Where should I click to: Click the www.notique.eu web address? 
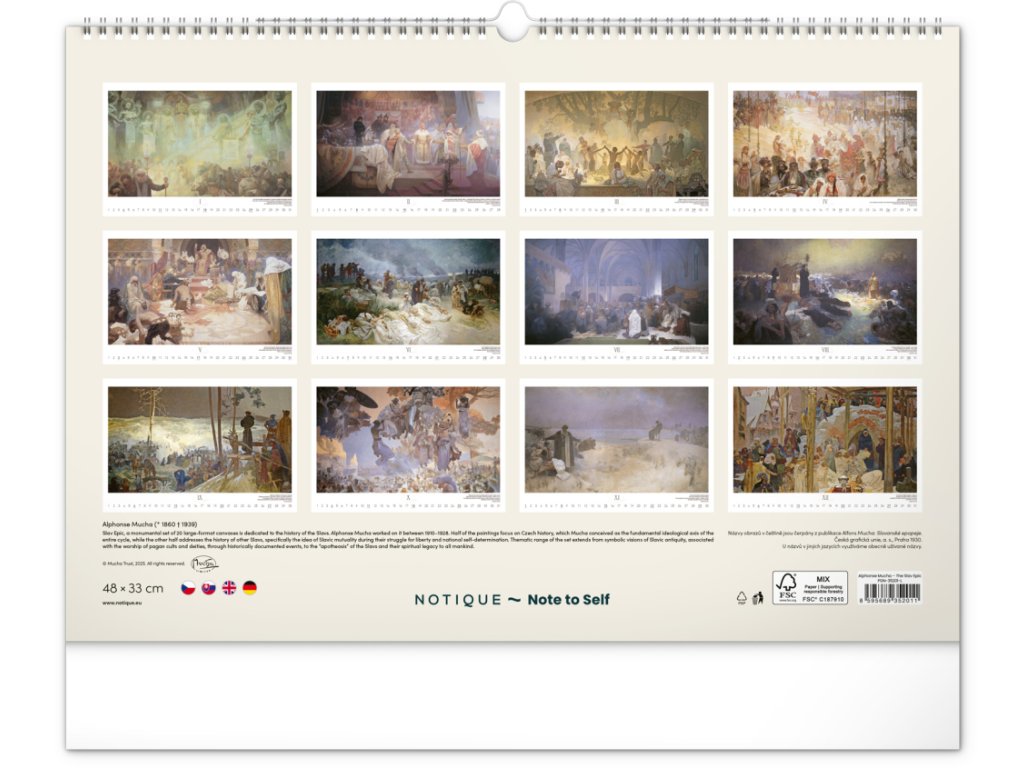(x=121, y=603)
